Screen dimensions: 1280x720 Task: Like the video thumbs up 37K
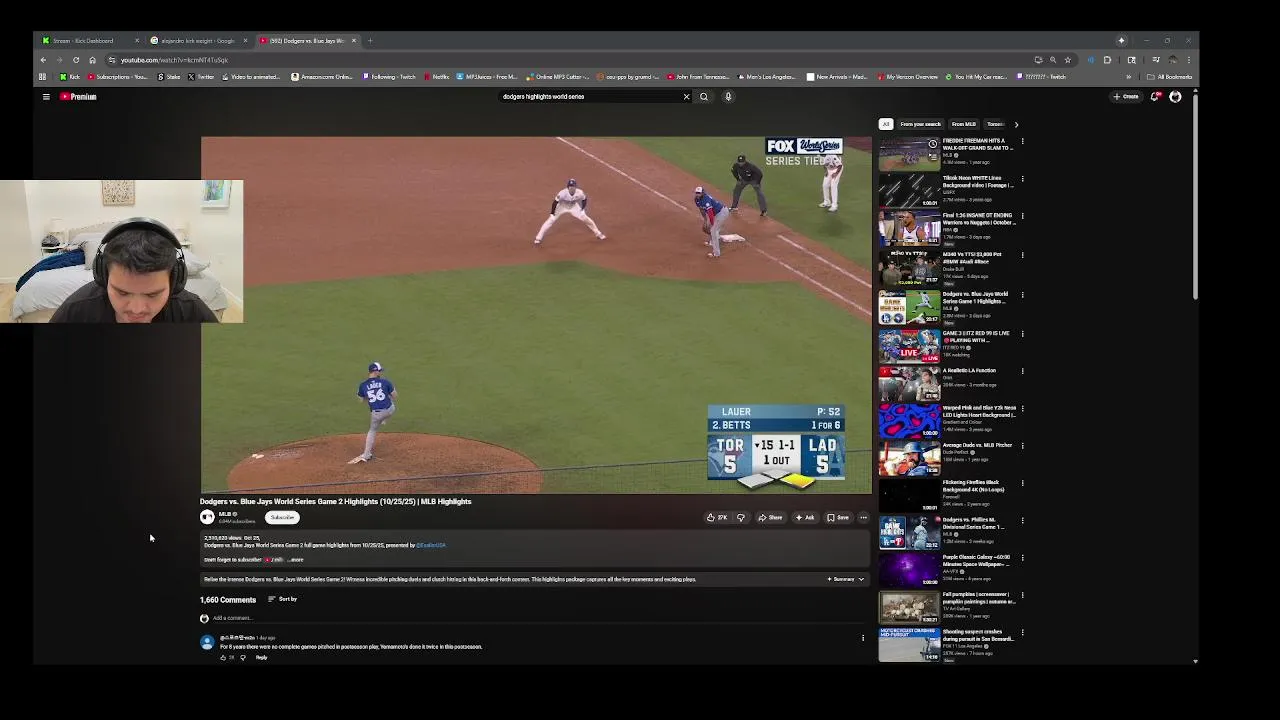click(x=716, y=518)
